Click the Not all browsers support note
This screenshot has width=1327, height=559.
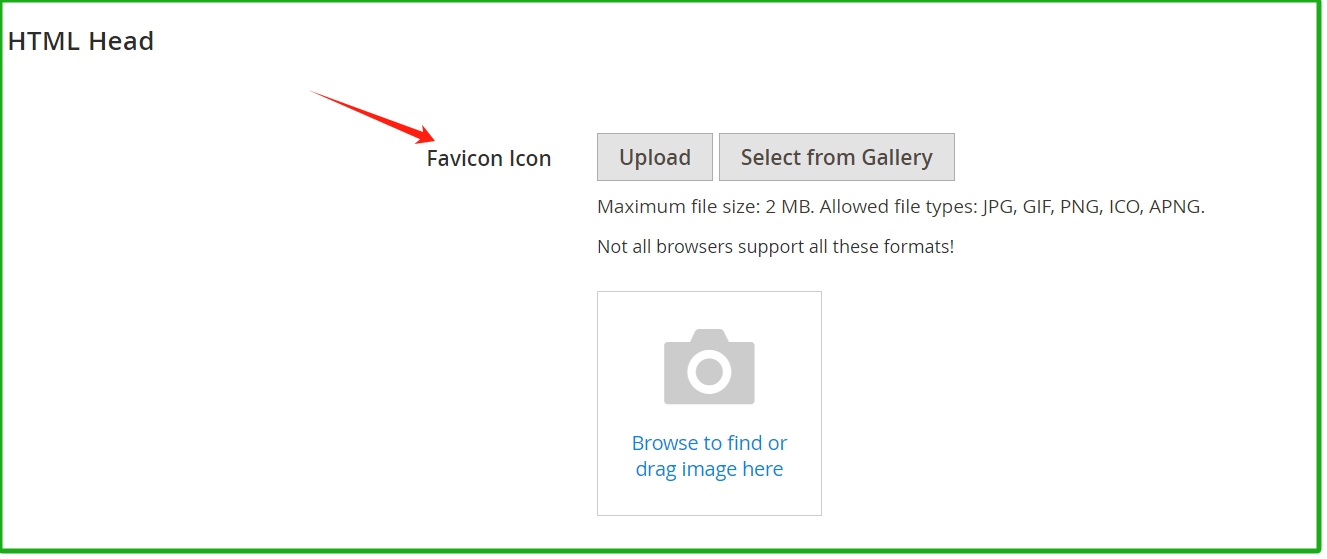pos(776,246)
